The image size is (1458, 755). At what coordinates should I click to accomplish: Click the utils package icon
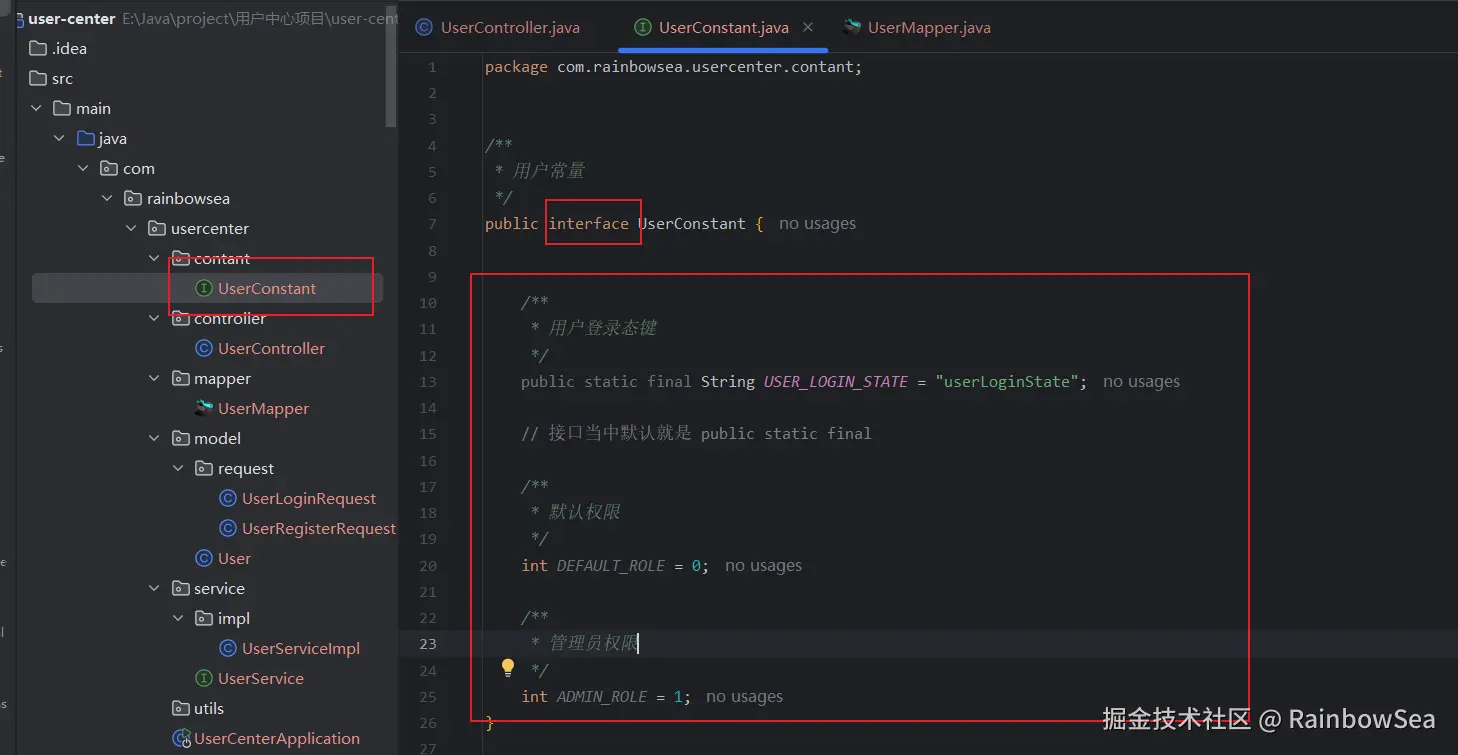click(x=181, y=708)
